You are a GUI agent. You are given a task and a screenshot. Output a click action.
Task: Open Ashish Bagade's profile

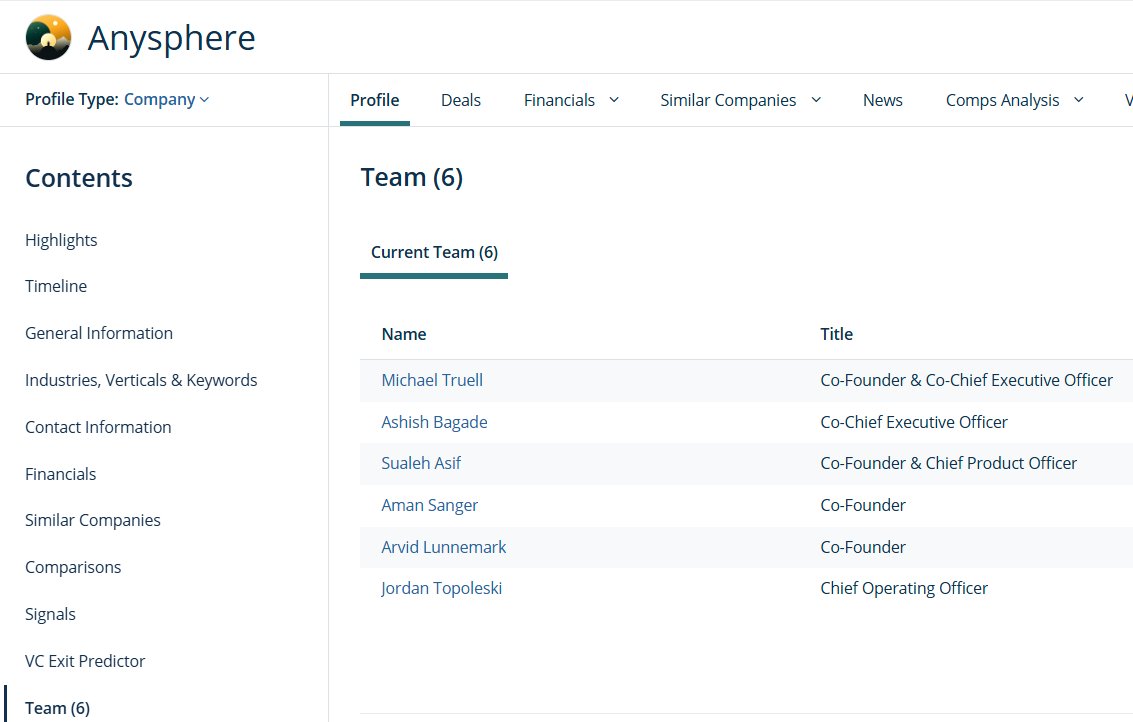[434, 422]
